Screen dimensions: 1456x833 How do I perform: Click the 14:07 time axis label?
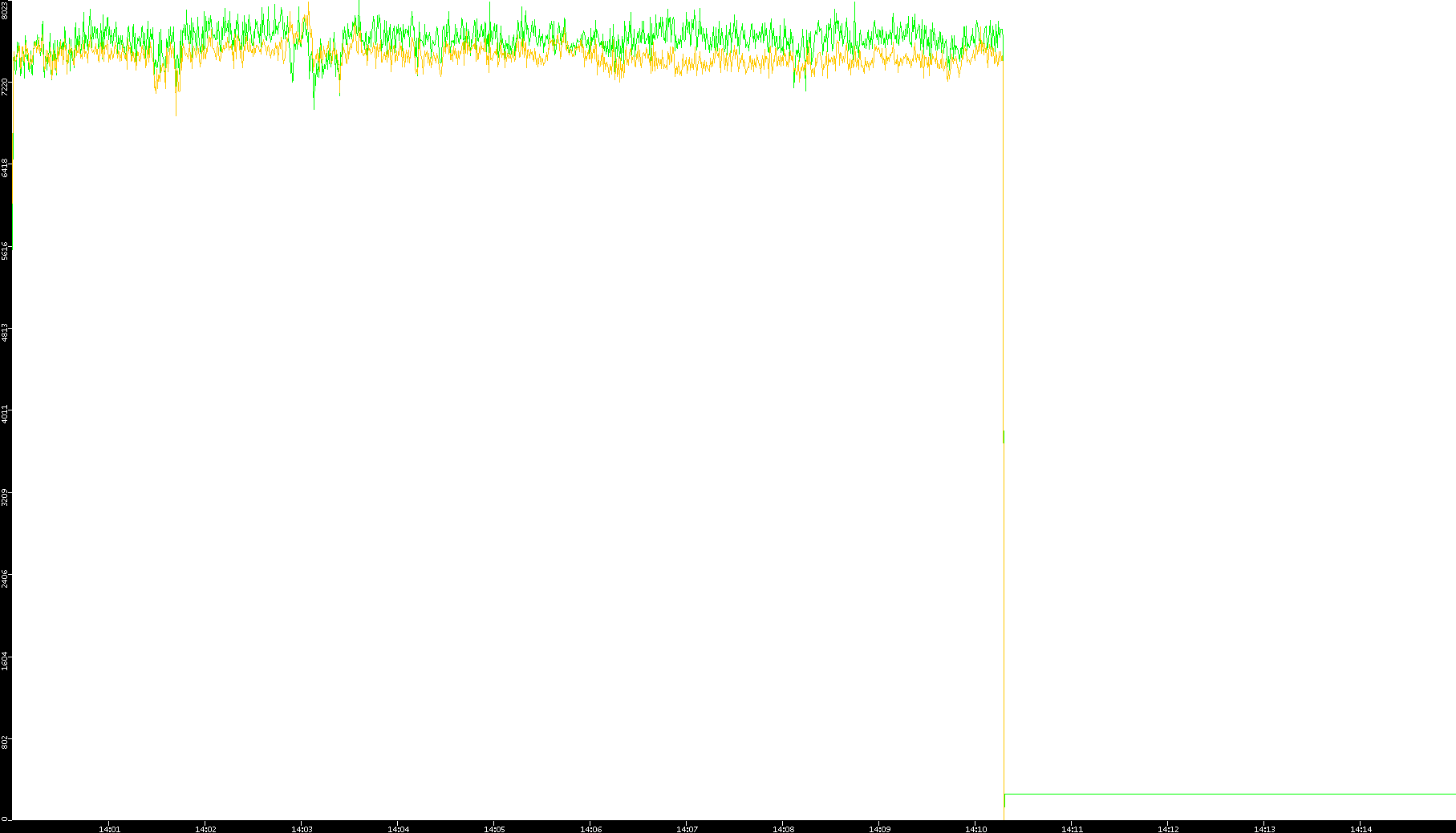point(687,829)
